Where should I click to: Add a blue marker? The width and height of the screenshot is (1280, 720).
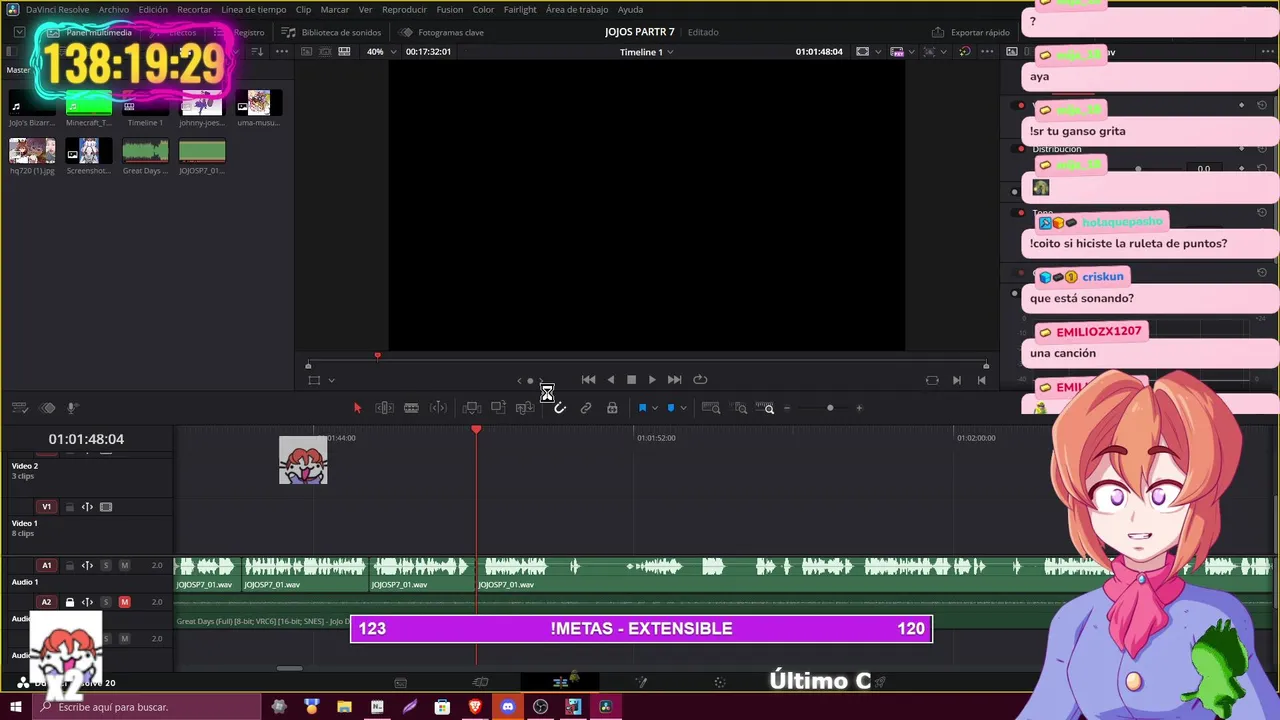670,408
